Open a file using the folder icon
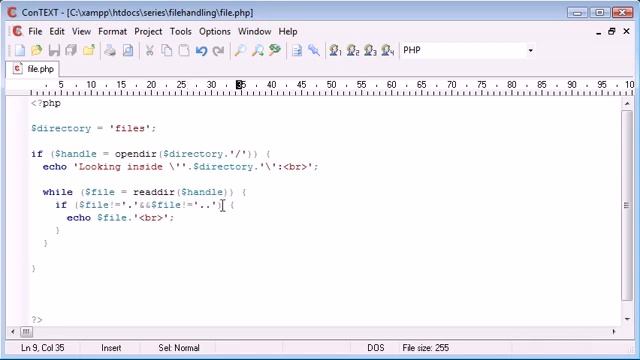This screenshot has width=640, height=360. point(37,51)
